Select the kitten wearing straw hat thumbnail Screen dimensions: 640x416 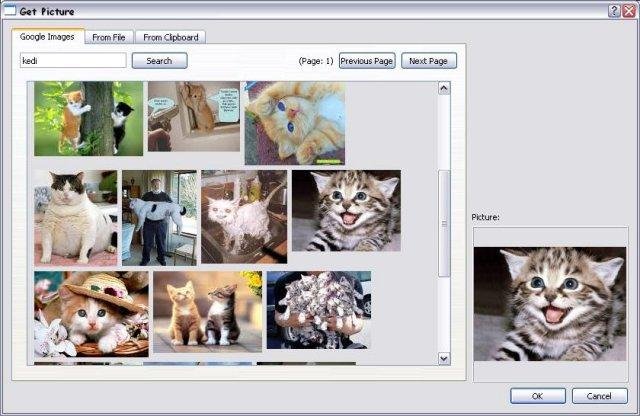pyautogui.click(x=91, y=313)
